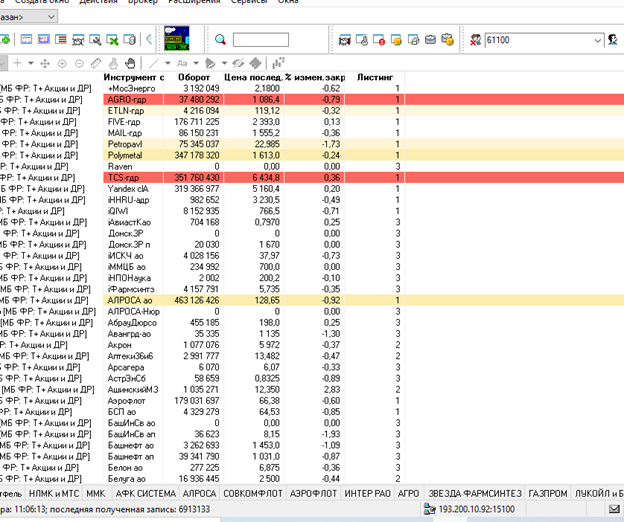Viewport: 624px width, 522px height.
Task: Open the ЗВЕЗДА ФАРМСИНТЕЗ tab
Action: coord(475,494)
